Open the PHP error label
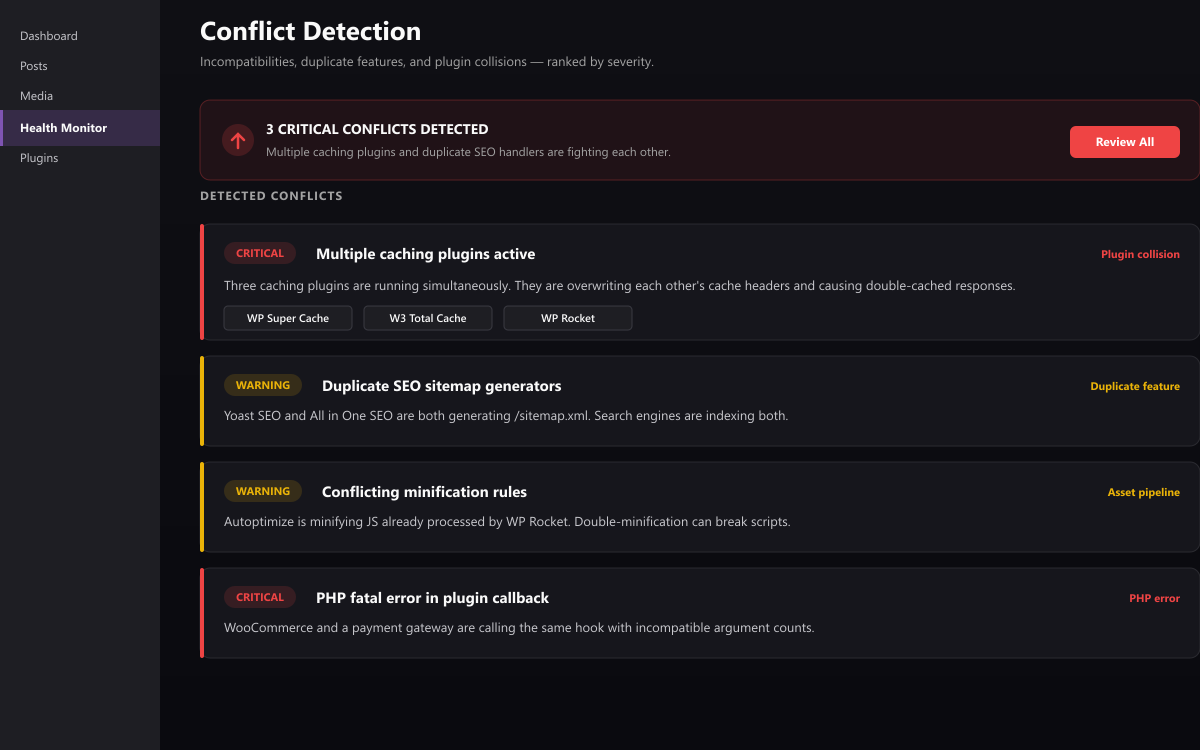Screen dimensions: 1200x750 1154,598
